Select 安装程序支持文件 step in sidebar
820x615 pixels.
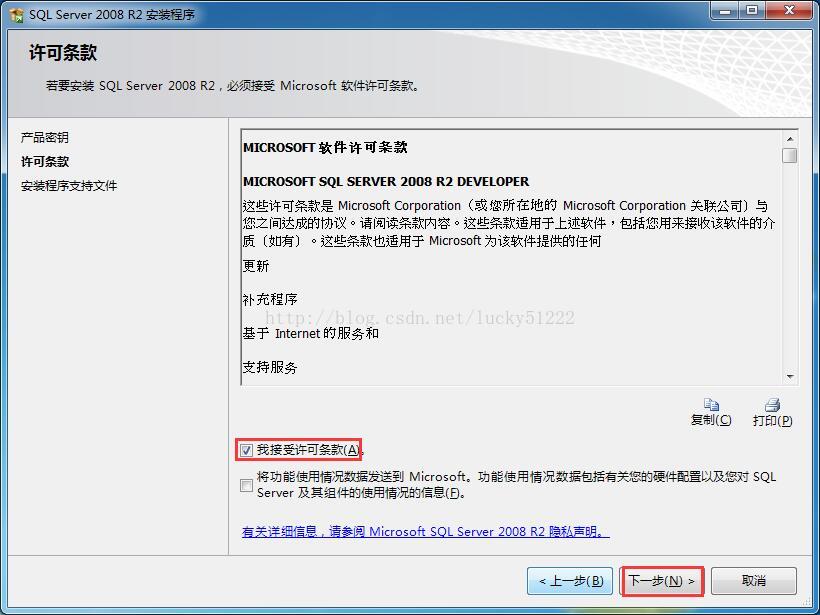click(x=69, y=186)
